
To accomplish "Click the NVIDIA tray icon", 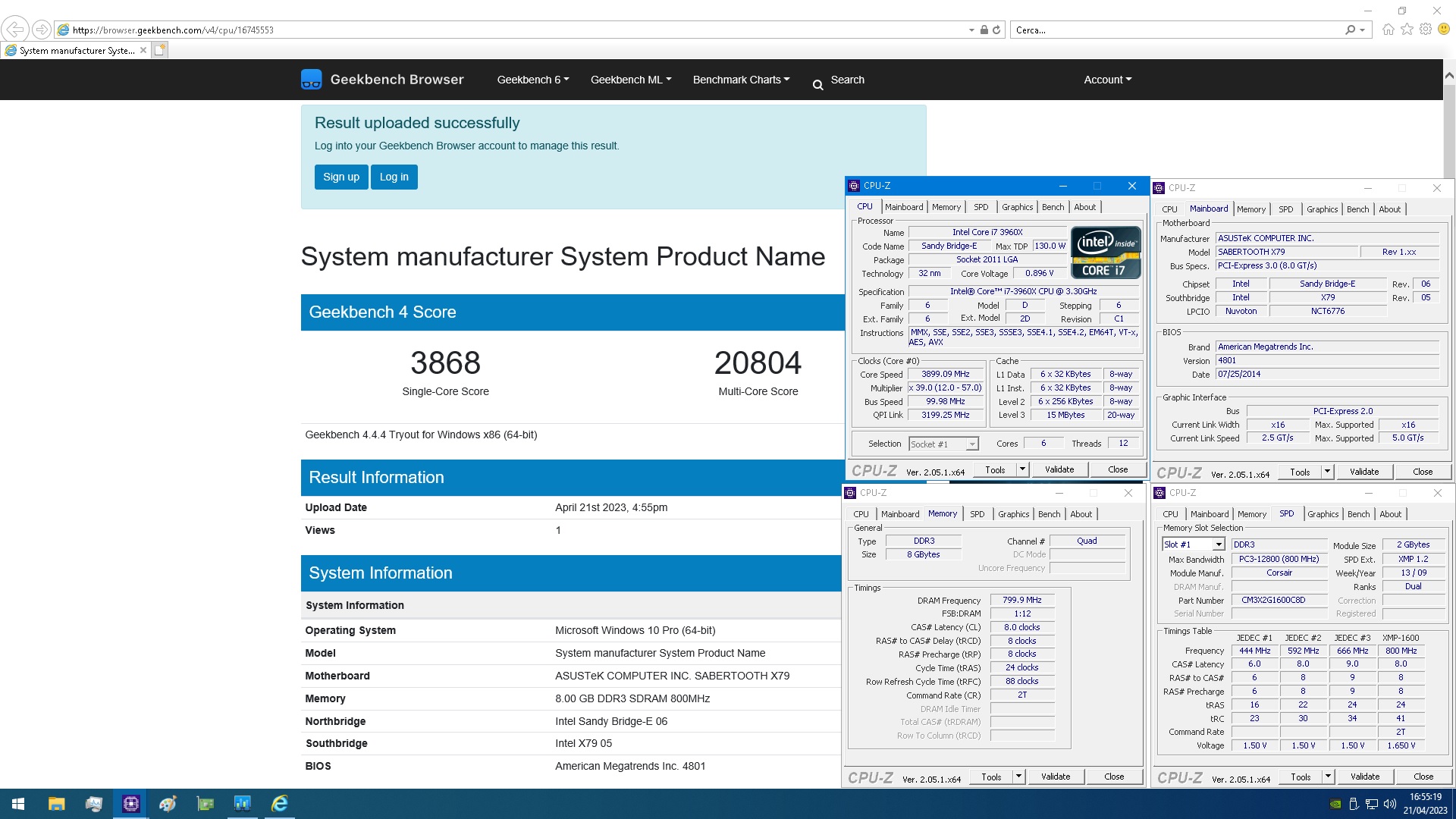I will point(1335,804).
